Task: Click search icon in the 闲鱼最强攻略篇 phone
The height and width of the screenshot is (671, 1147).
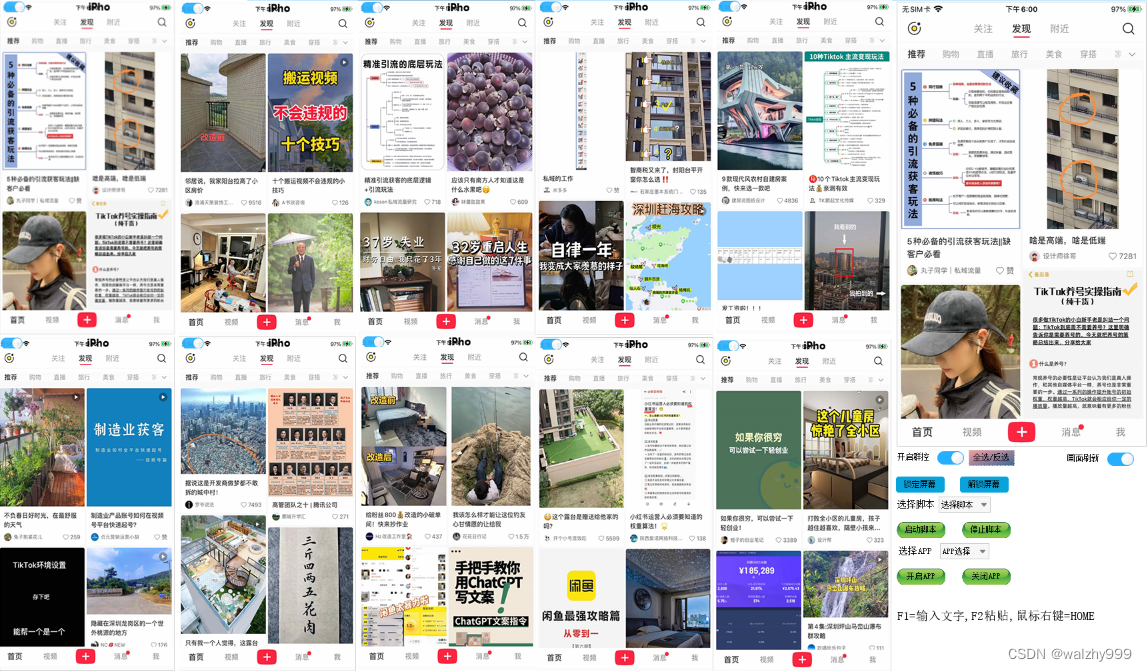Action: [700, 359]
